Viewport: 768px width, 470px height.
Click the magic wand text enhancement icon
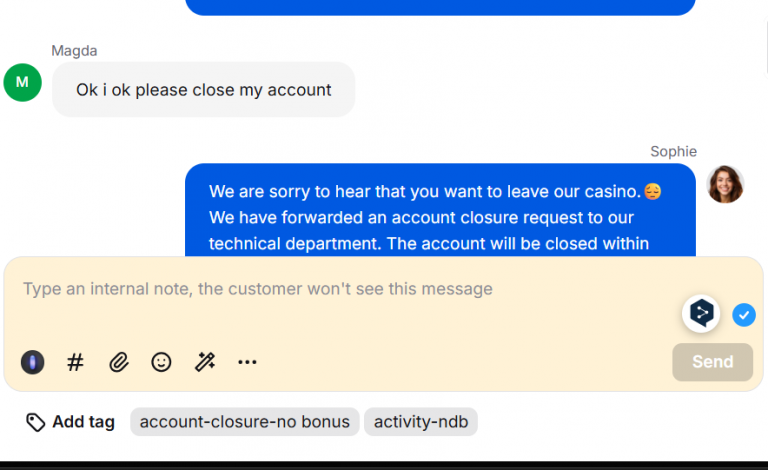(205, 362)
